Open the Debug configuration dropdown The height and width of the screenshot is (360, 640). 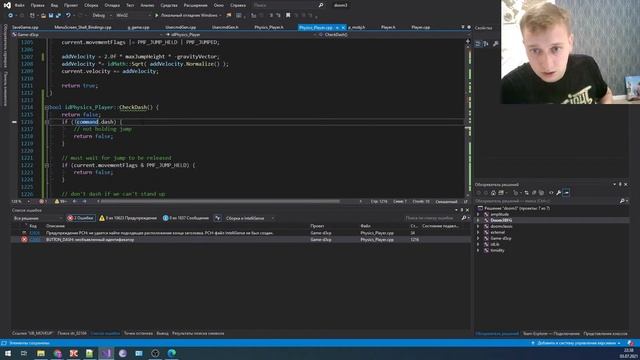pos(102,16)
